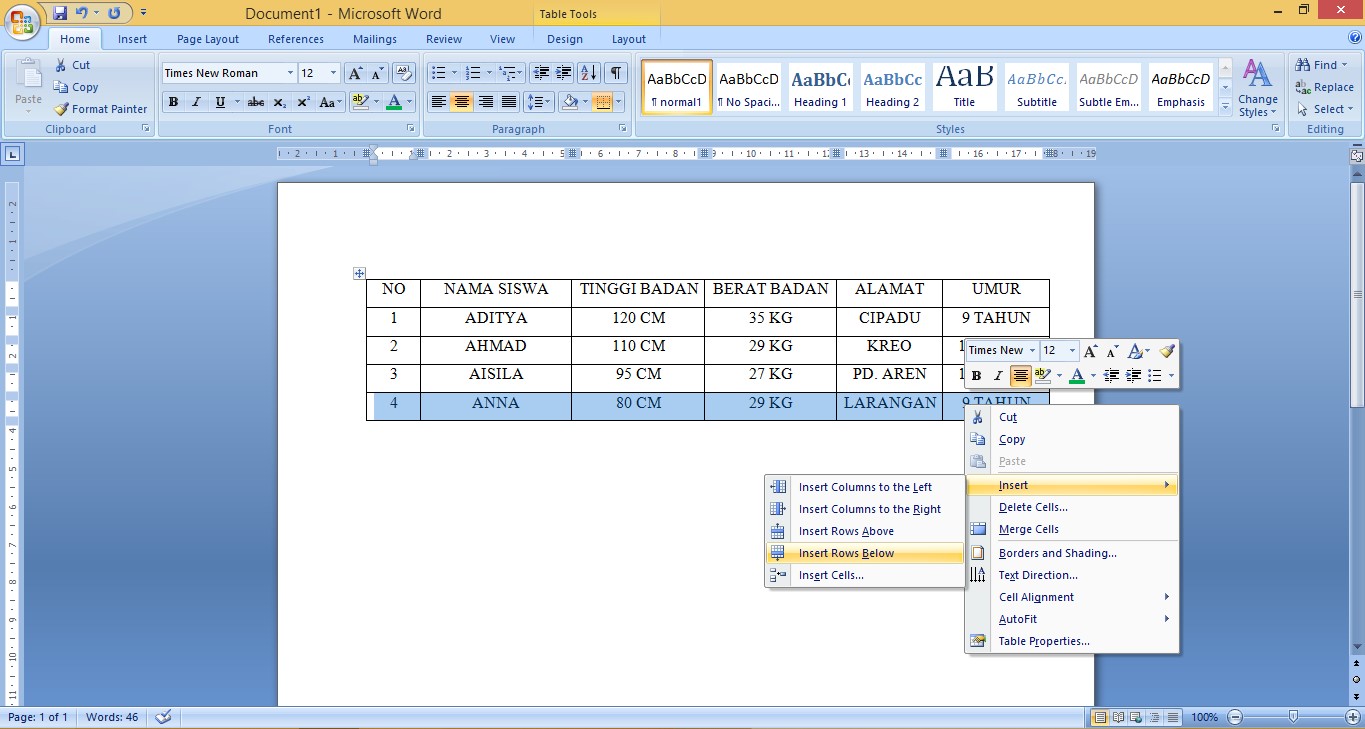Toggle Italic on the mini toolbar
1365x729 pixels.
coord(997,375)
